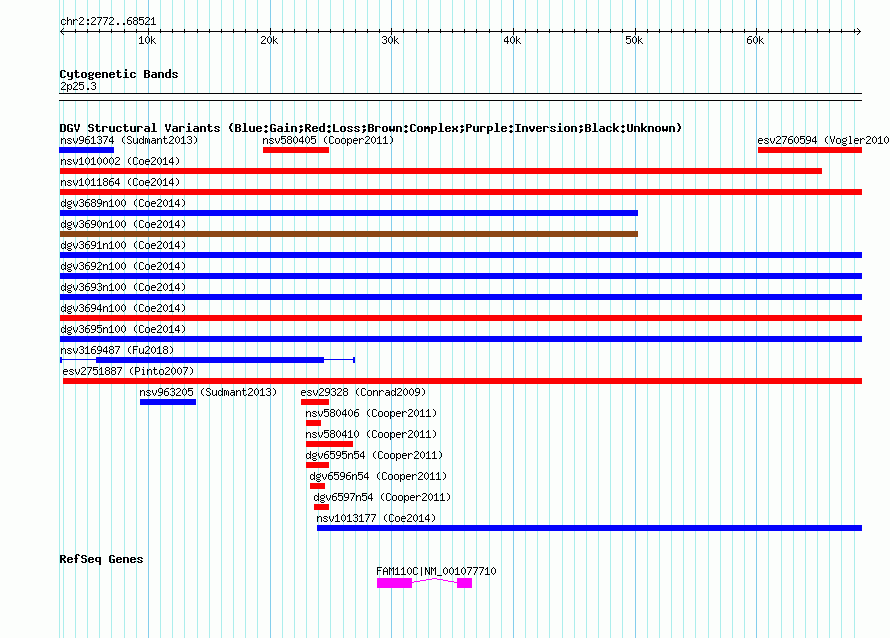Select esv29328 (Conrad2009) label
890x638 pixels.
(363, 392)
